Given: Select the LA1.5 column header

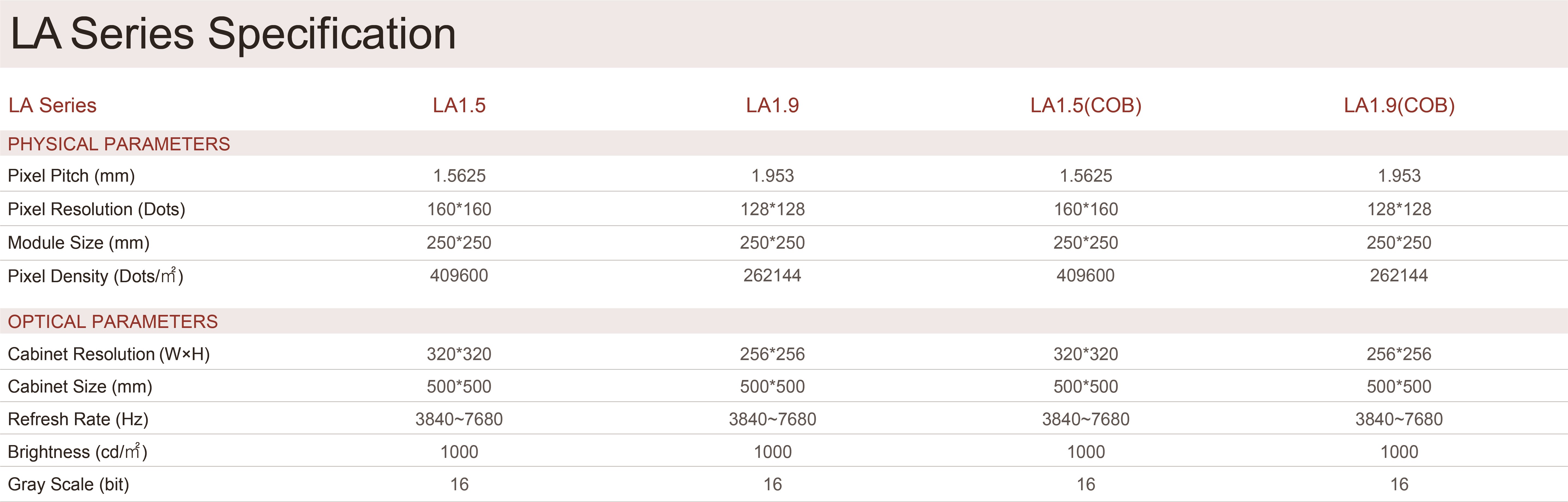Looking at the screenshot, I should pyautogui.click(x=459, y=106).
